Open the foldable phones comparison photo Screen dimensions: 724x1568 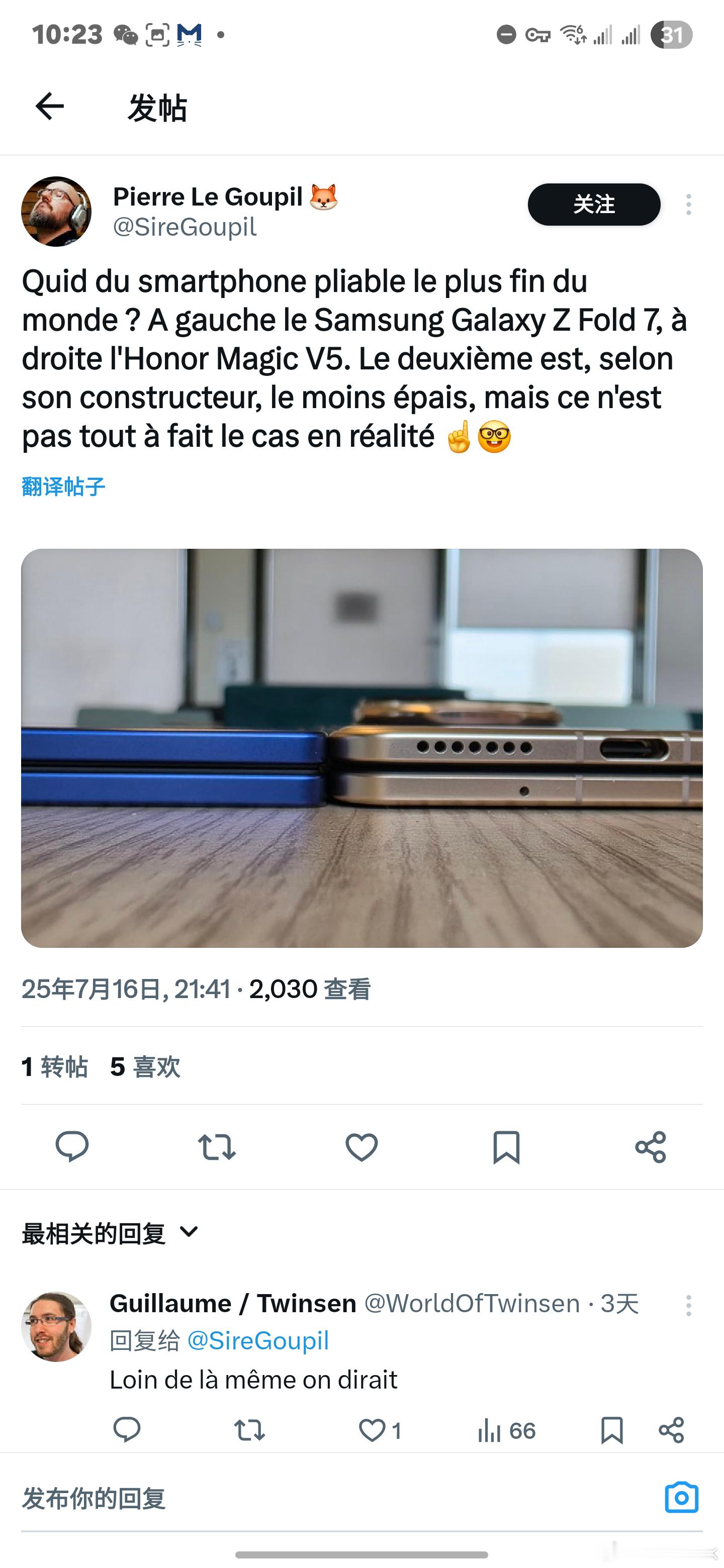click(x=361, y=748)
